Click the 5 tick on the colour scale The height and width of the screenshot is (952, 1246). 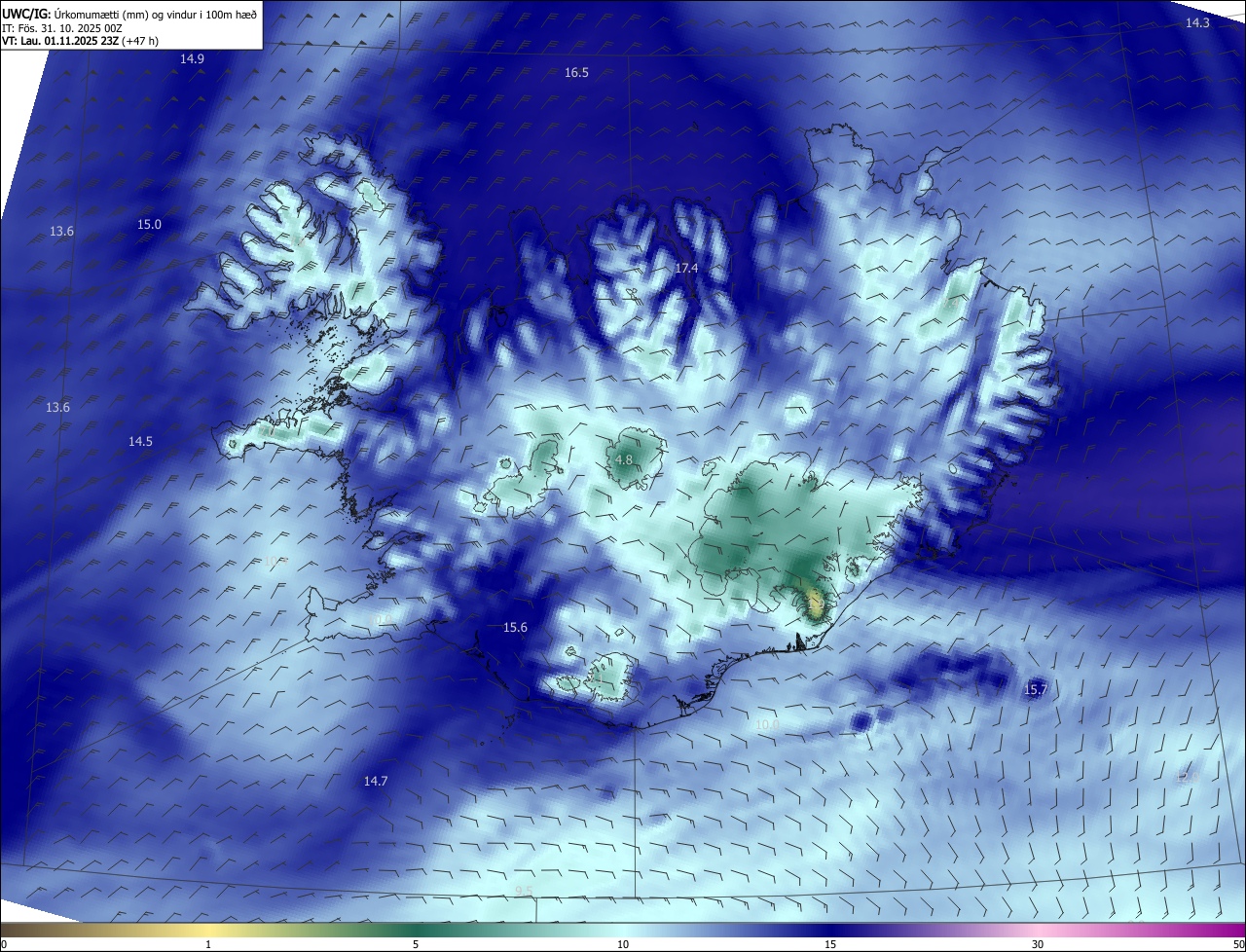(416, 945)
